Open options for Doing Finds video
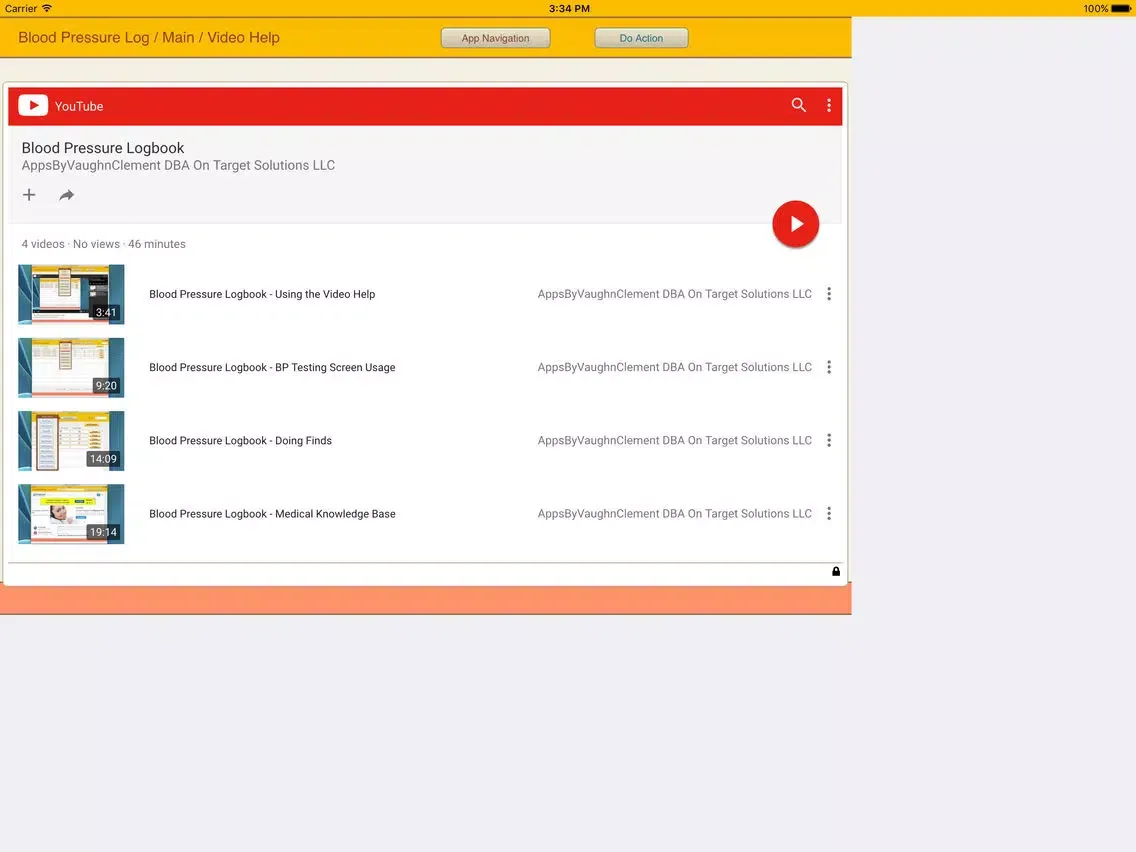Screen dimensions: 1136x852 pos(829,440)
